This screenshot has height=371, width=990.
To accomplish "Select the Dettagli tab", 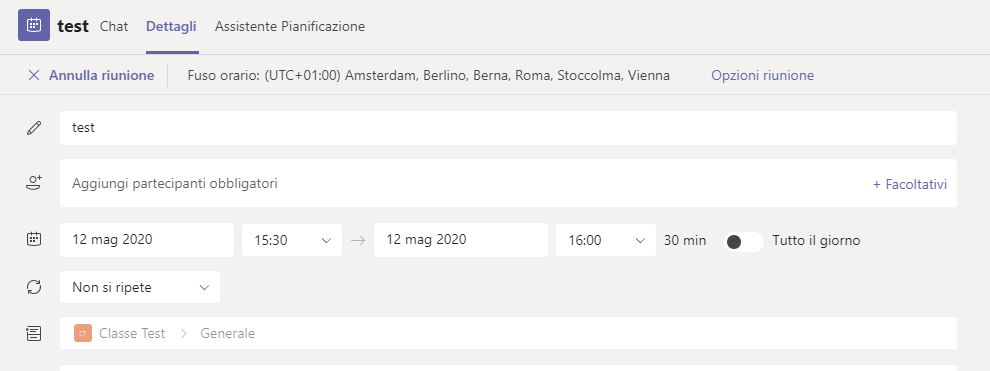I will (171, 26).
